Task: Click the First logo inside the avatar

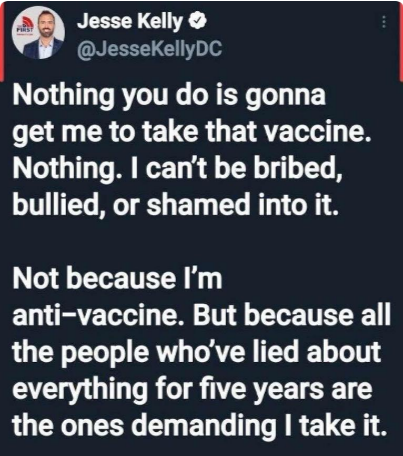Action: point(25,27)
